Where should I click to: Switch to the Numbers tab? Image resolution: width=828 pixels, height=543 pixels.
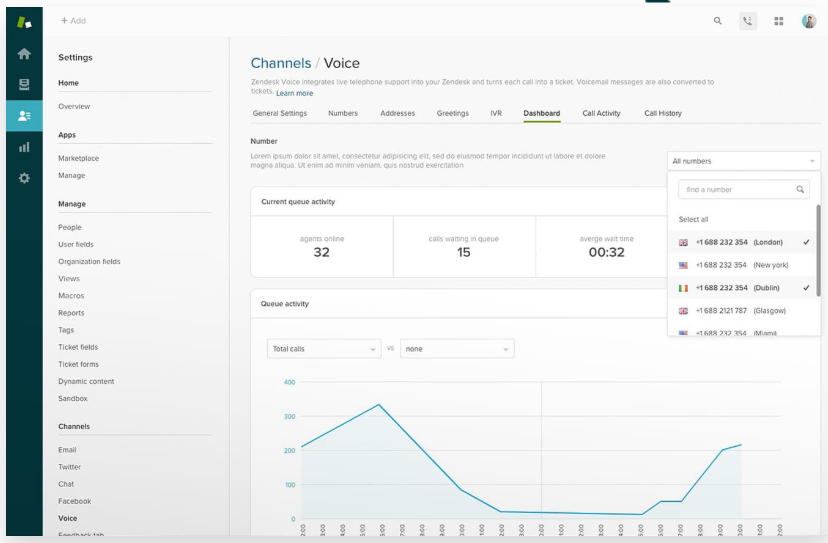(343, 113)
